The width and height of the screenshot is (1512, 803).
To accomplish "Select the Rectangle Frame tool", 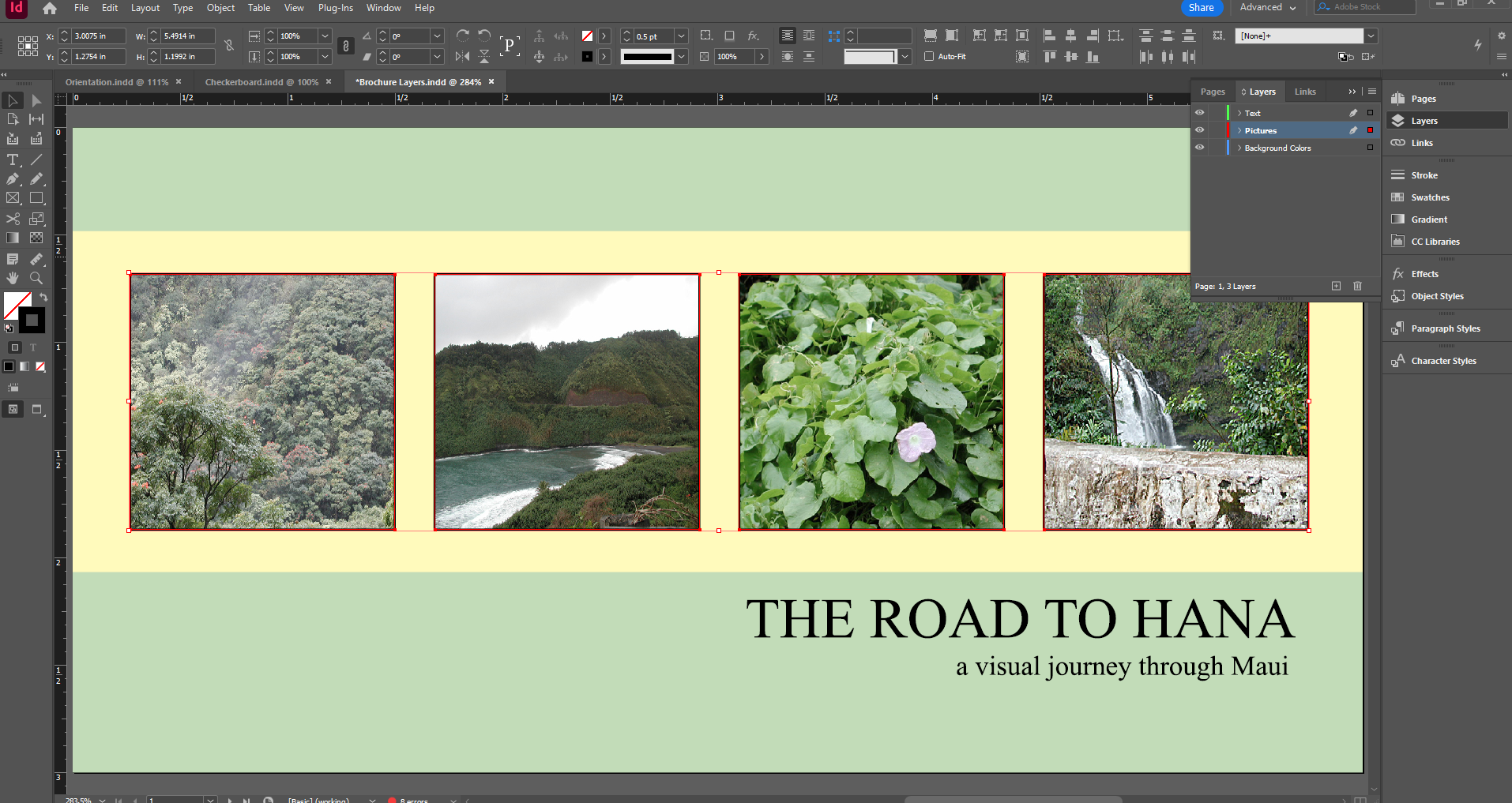I will (x=13, y=198).
